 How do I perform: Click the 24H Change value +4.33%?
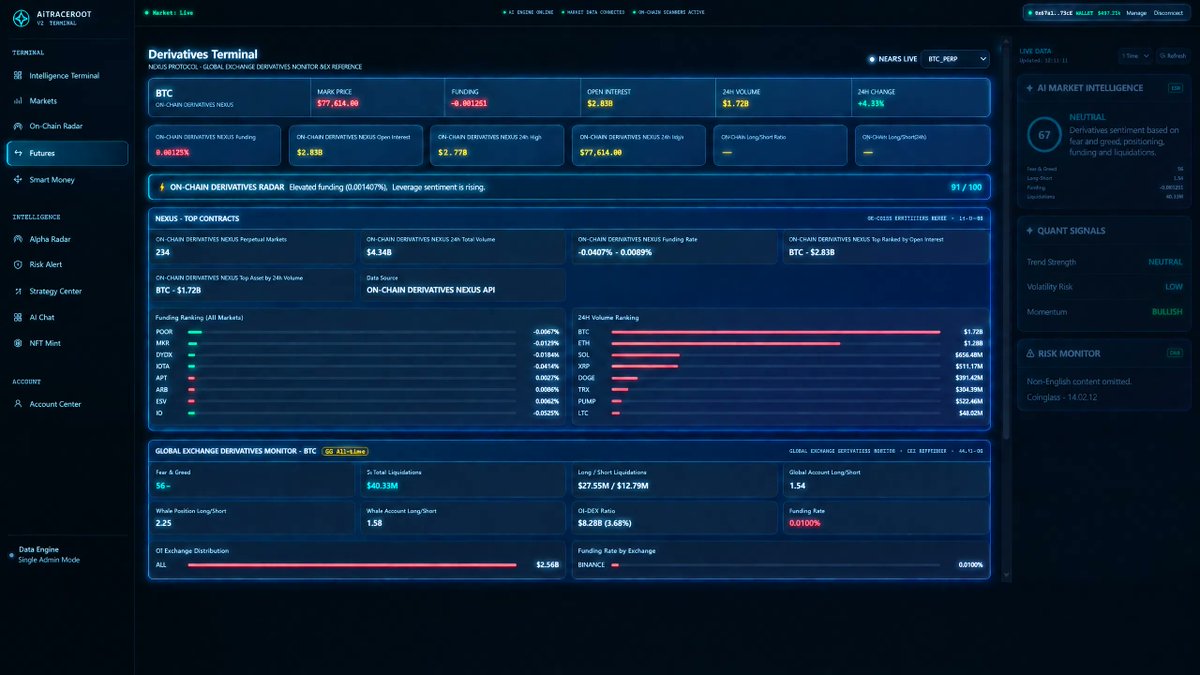(871, 103)
